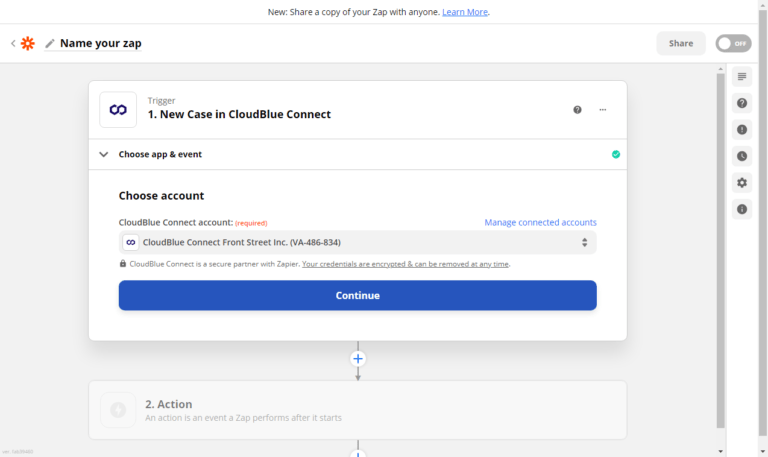Click the trigger title New Case in CloudBlue Connect
This screenshot has width=768, height=457.
239,114
